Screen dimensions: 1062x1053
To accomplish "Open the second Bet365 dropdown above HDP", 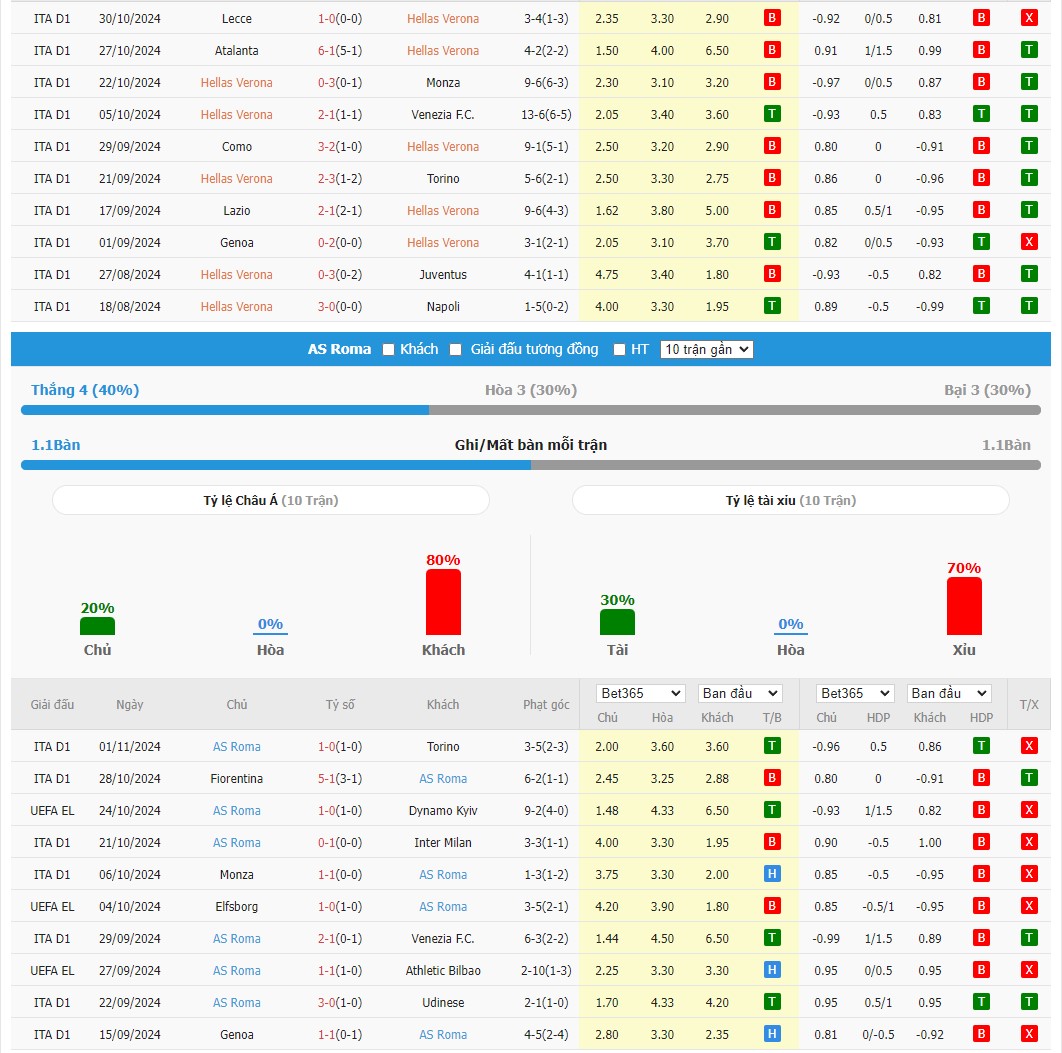I will coord(855,693).
